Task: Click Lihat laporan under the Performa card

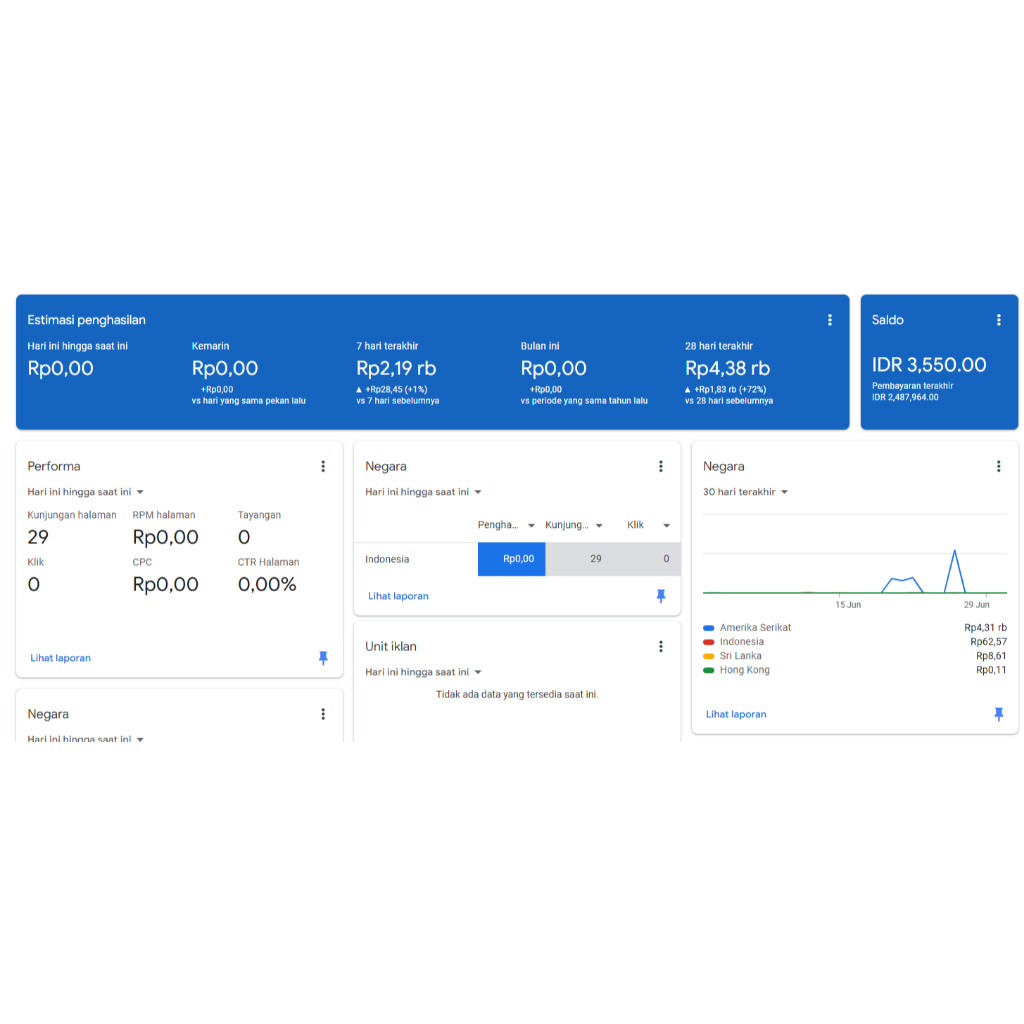Action: pyautogui.click(x=62, y=658)
